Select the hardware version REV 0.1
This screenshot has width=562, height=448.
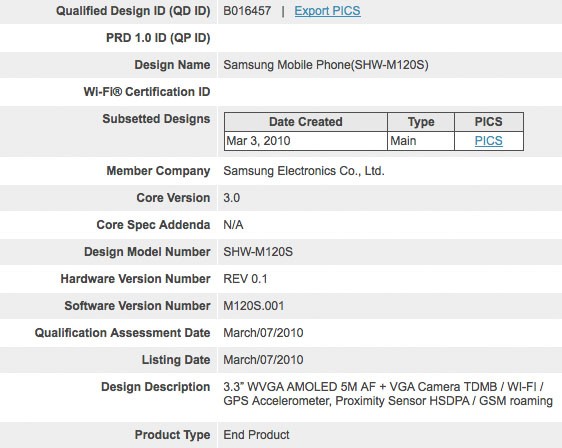click(x=245, y=279)
